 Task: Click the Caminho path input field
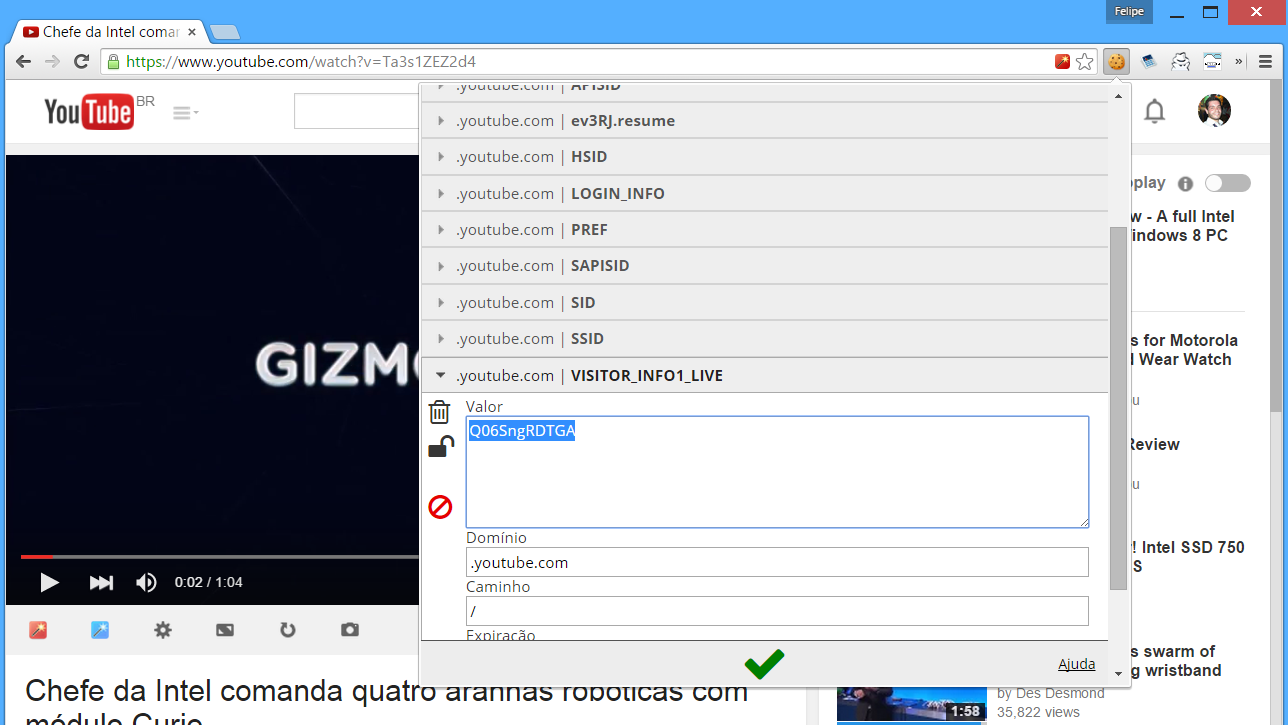(x=777, y=611)
